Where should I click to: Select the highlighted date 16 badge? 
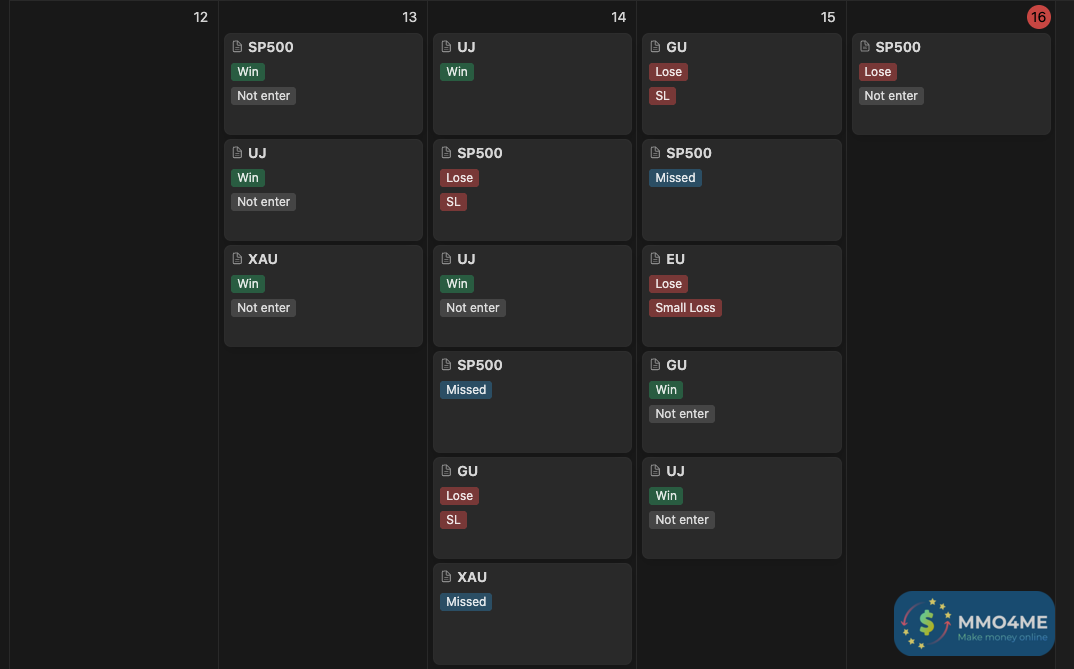(1038, 17)
